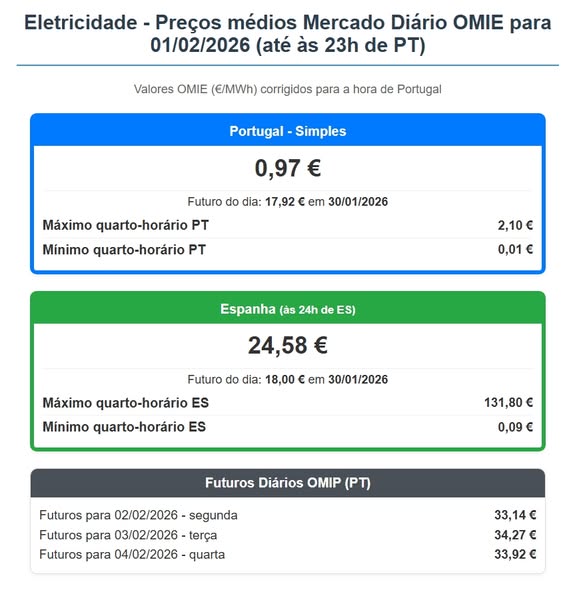Click the 0,01 € minimum PT value

click(x=515, y=249)
